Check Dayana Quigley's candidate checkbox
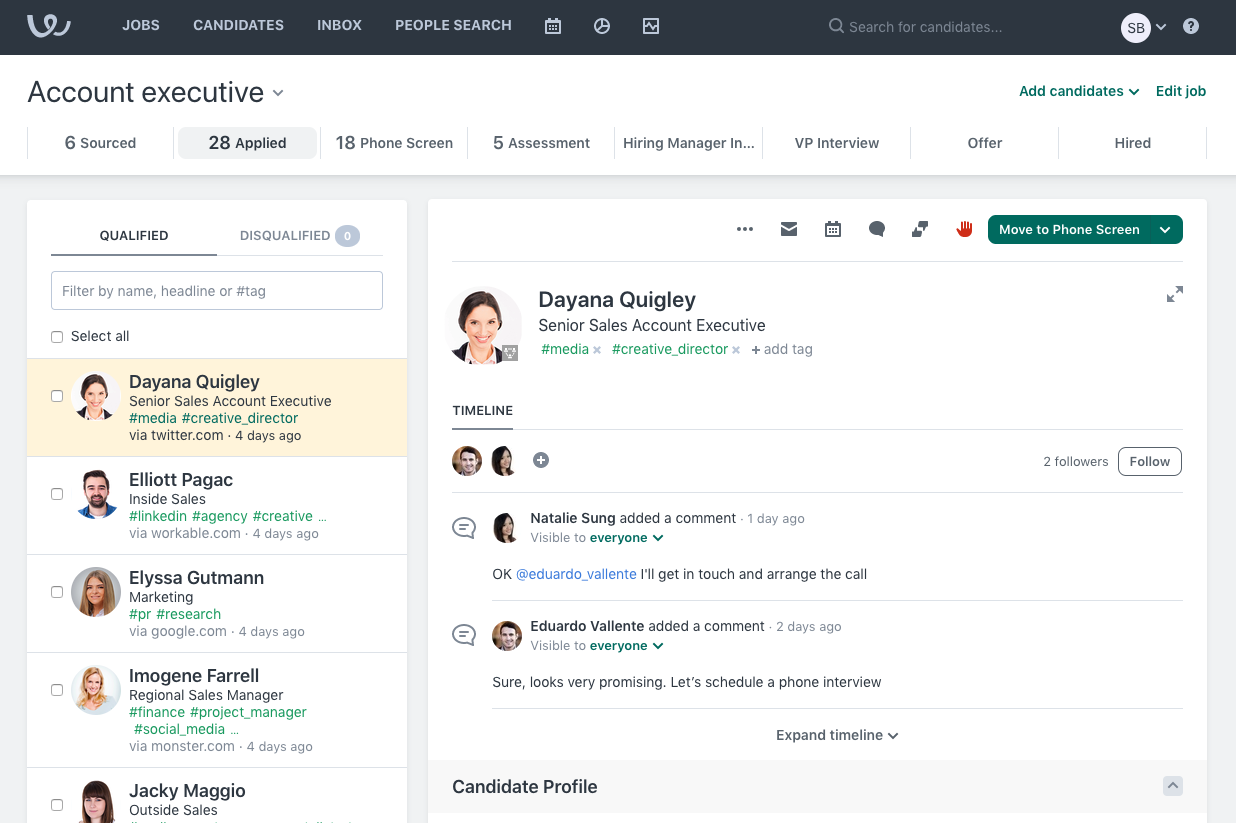 click(57, 395)
